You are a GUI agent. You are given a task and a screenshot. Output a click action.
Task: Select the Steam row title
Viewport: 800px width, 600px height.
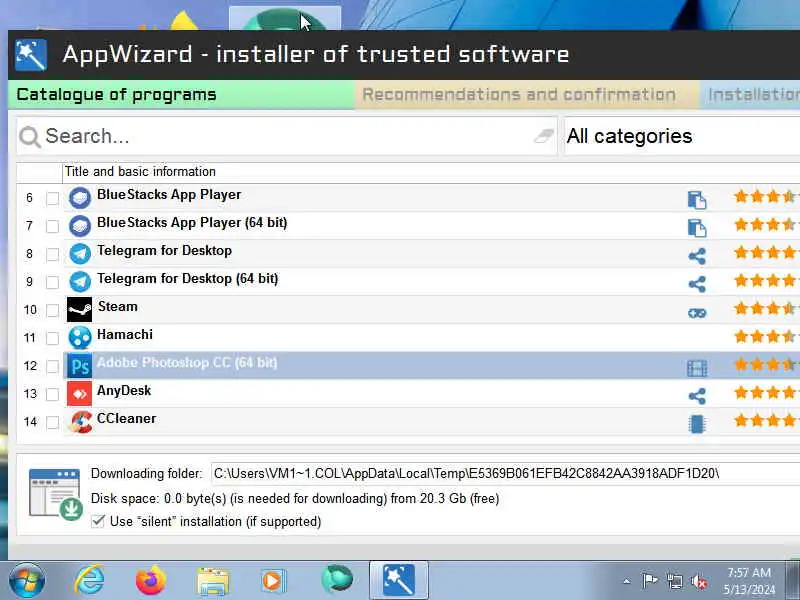[x=118, y=307]
